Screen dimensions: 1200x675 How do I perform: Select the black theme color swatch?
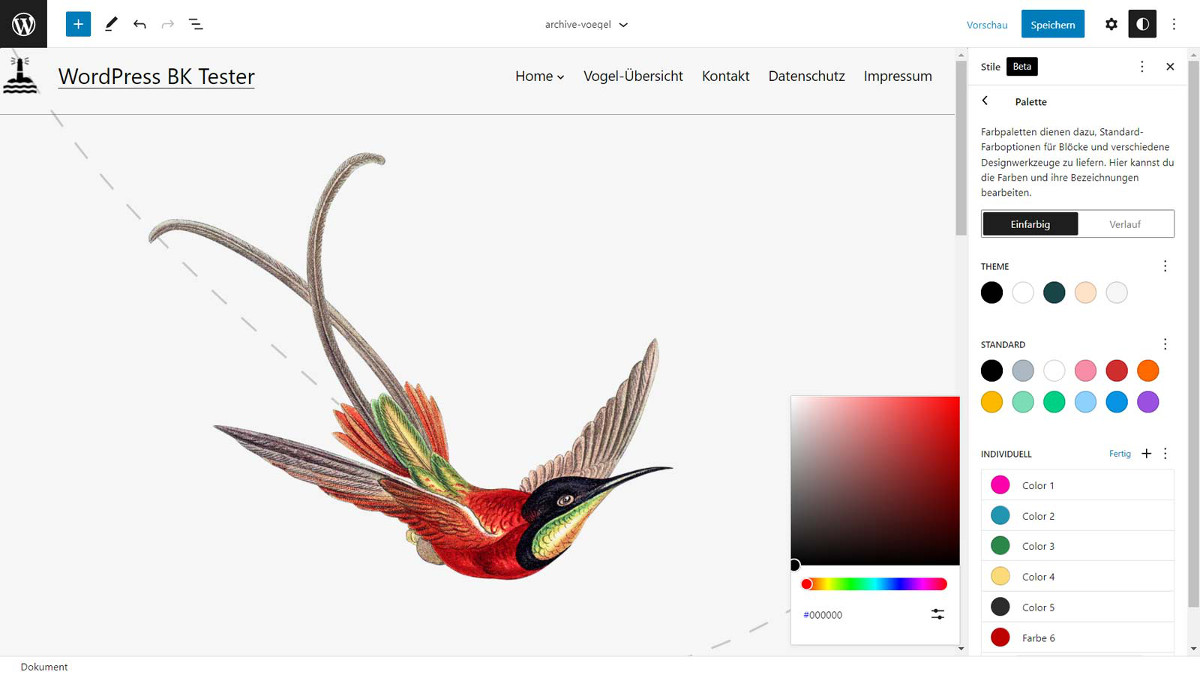(x=991, y=292)
